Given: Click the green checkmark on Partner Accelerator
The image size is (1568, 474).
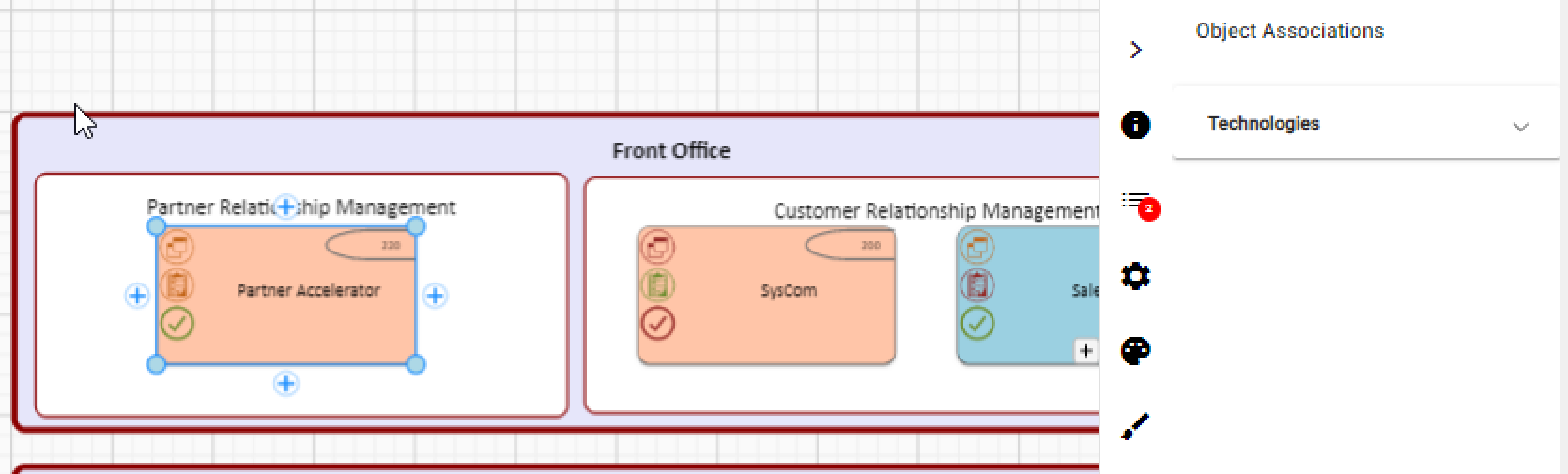Looking at the screenshot, I should [x=177, y=324].
